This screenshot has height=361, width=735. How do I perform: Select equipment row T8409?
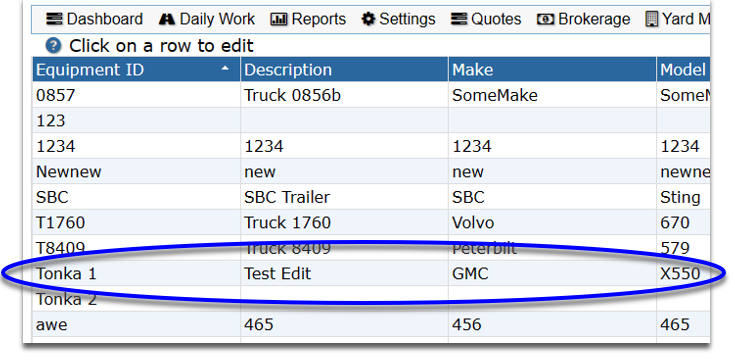pyautogui.click(x=371, y=248)
